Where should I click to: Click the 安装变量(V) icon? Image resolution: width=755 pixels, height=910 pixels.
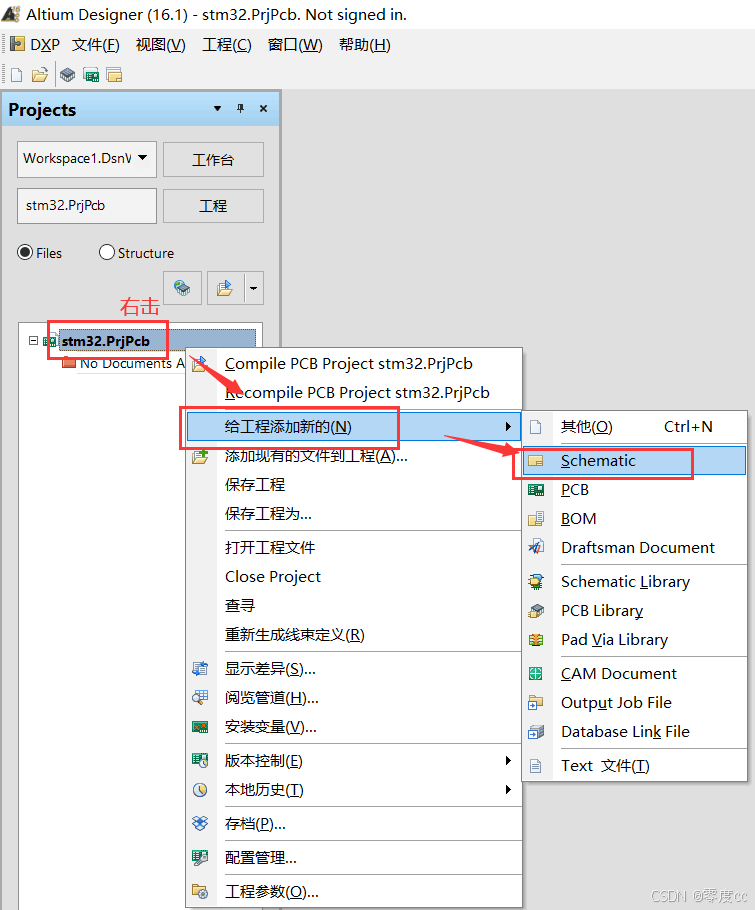[x=200, y=727]
